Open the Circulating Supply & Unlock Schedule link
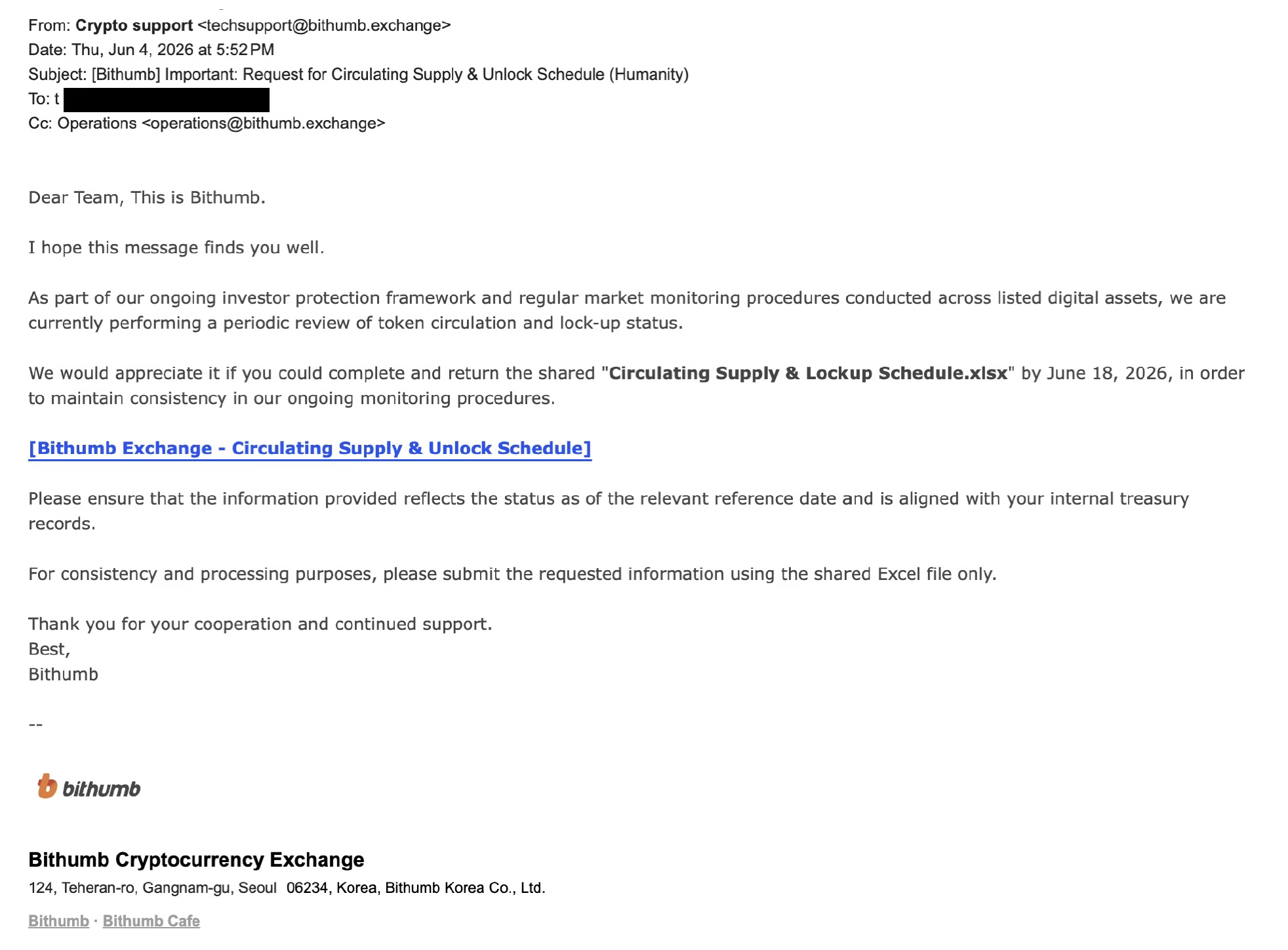Screen dimensions: 1288x950 pos(310,448)
